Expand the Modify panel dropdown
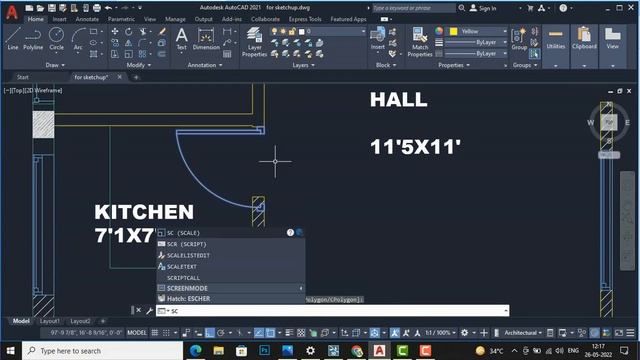The image size is (640, 360). 139,65
